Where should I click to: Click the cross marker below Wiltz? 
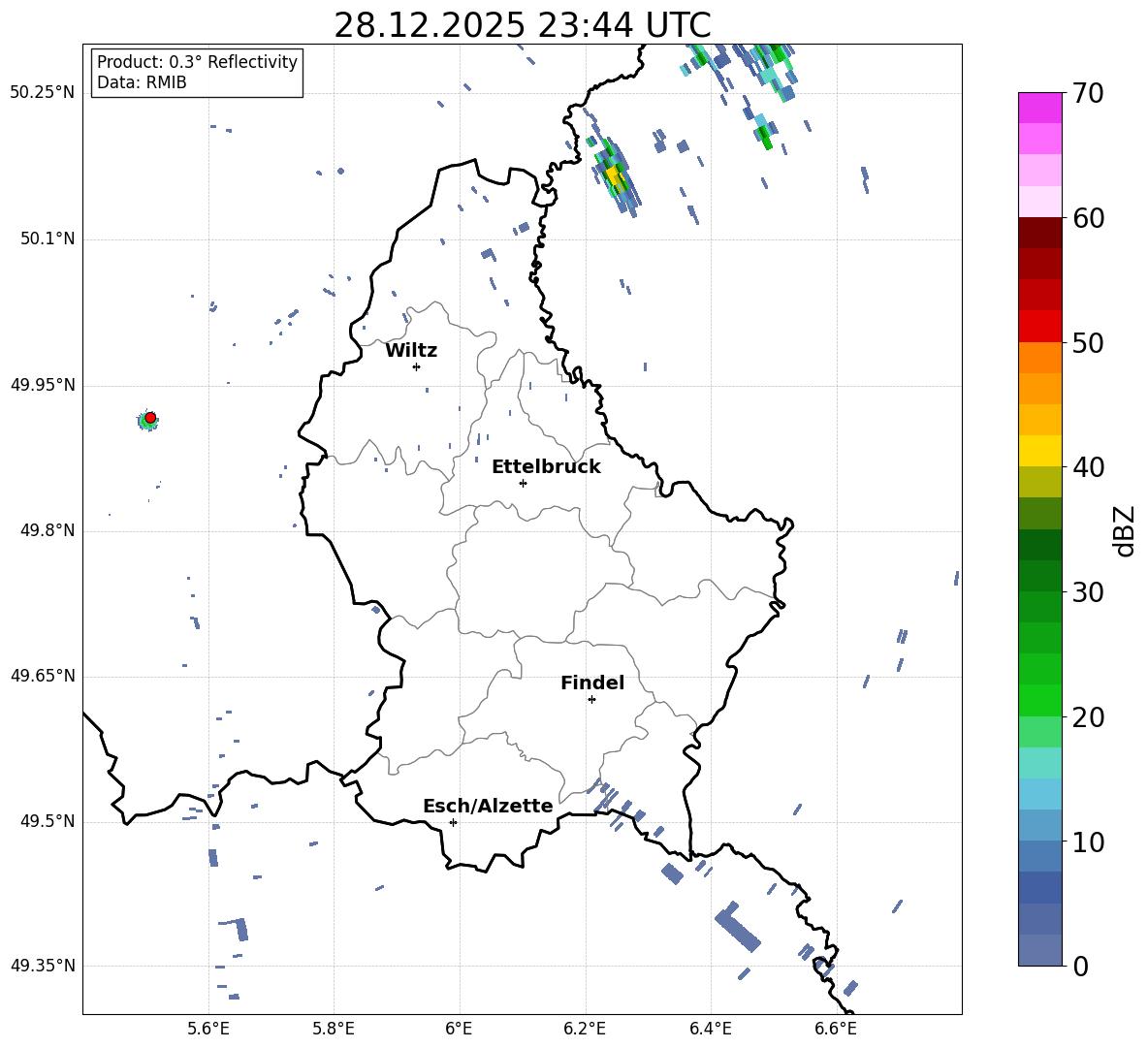(x=417, y=367)
